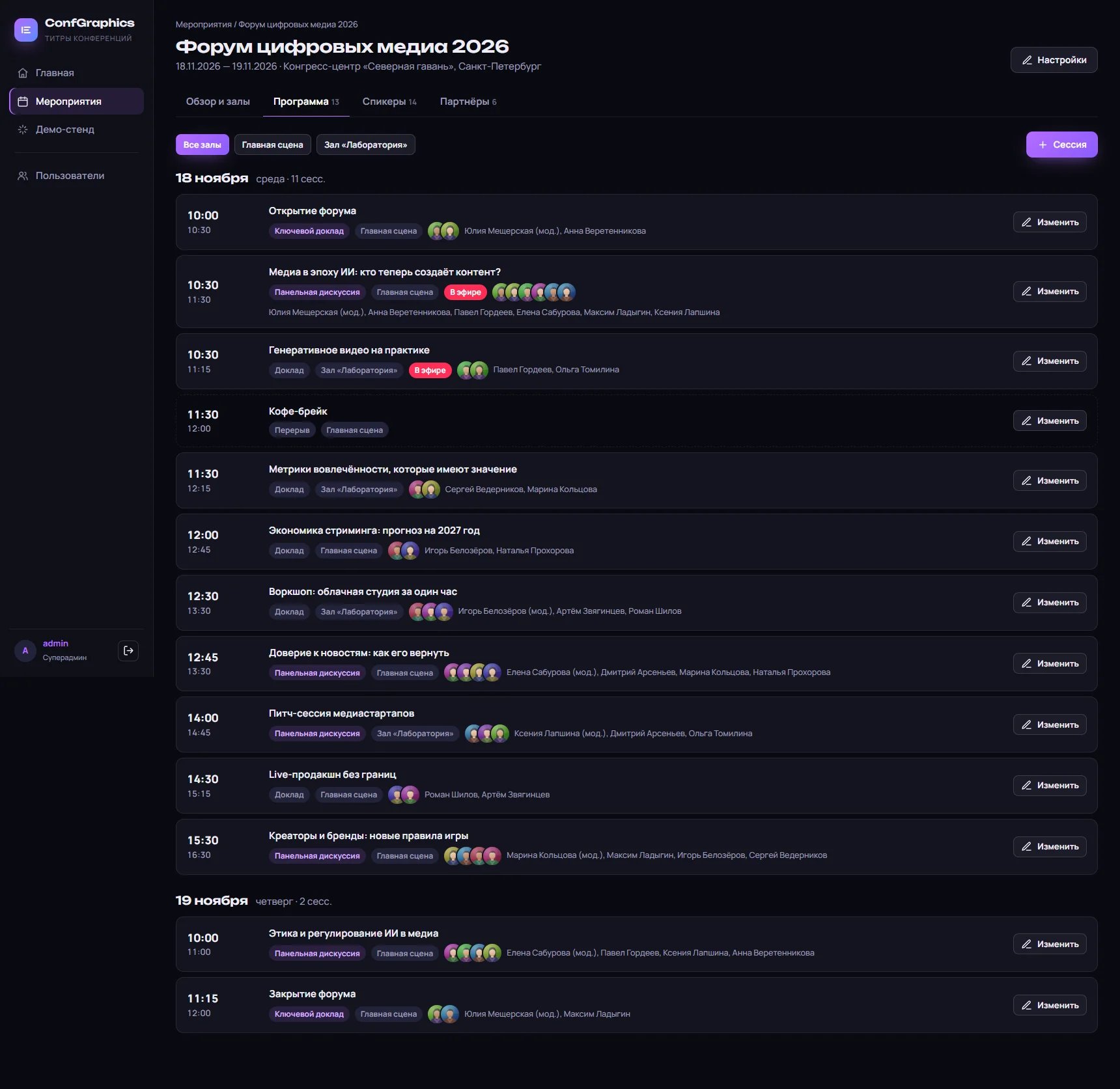This screenshot has height=1089, width=1120.
Task: Edit the Воркшоп: облачная студия session
Action: [x=1050, y=603]
